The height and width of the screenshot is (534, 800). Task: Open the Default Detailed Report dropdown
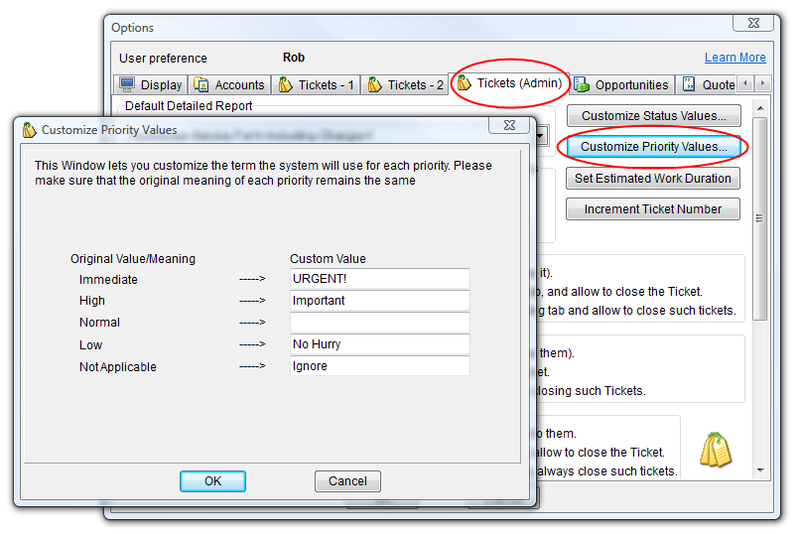[x=541, y=135]
